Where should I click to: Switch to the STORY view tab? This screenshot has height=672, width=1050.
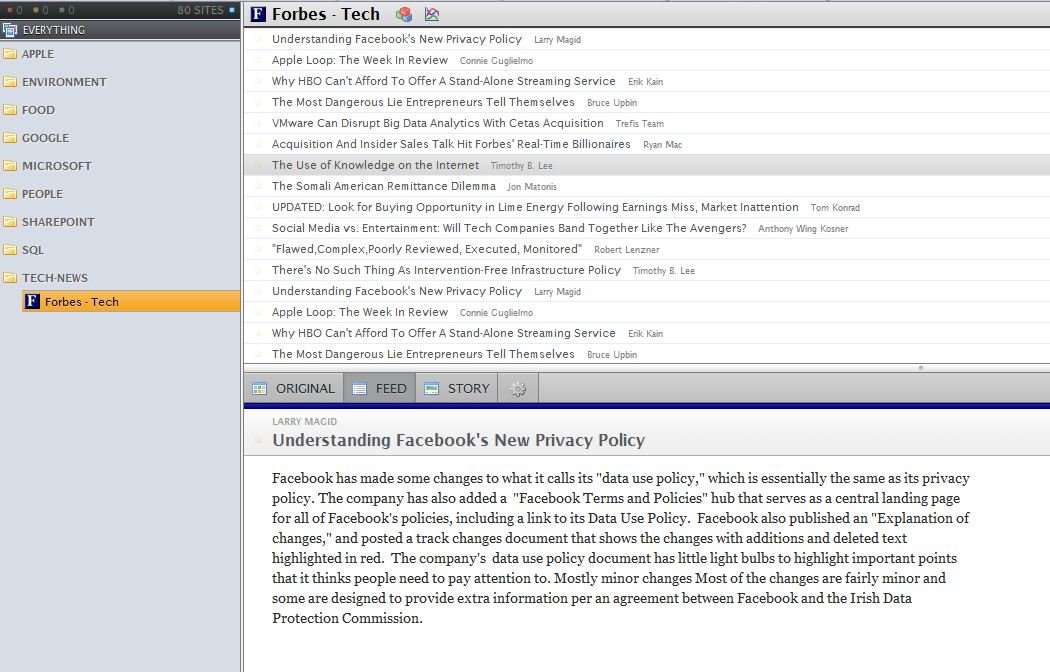457,388
